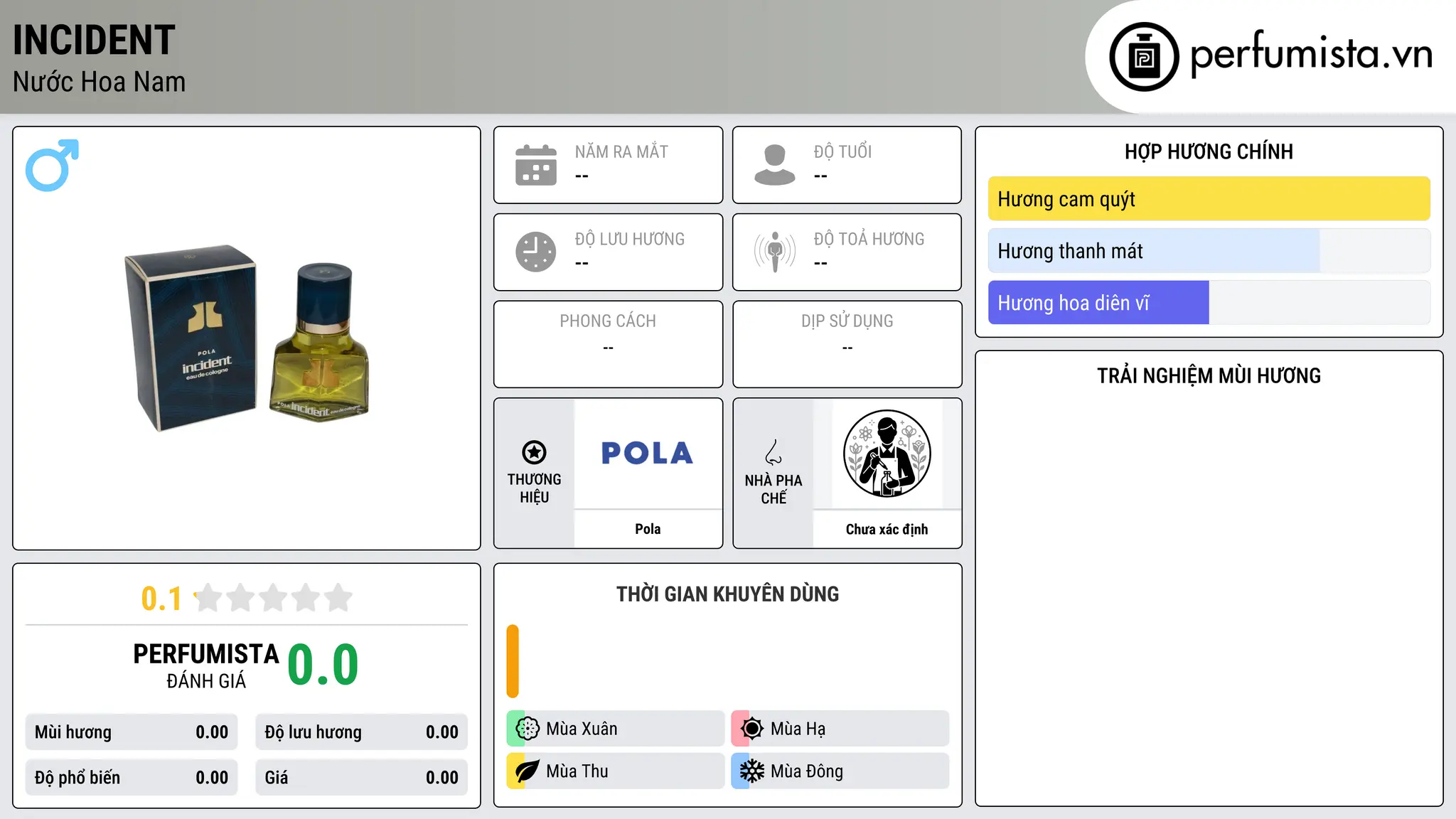The width and height of the screenshot is (1456, 819).
Task: Click the Dịp Sử Dụng card
Action: point(847,344)
